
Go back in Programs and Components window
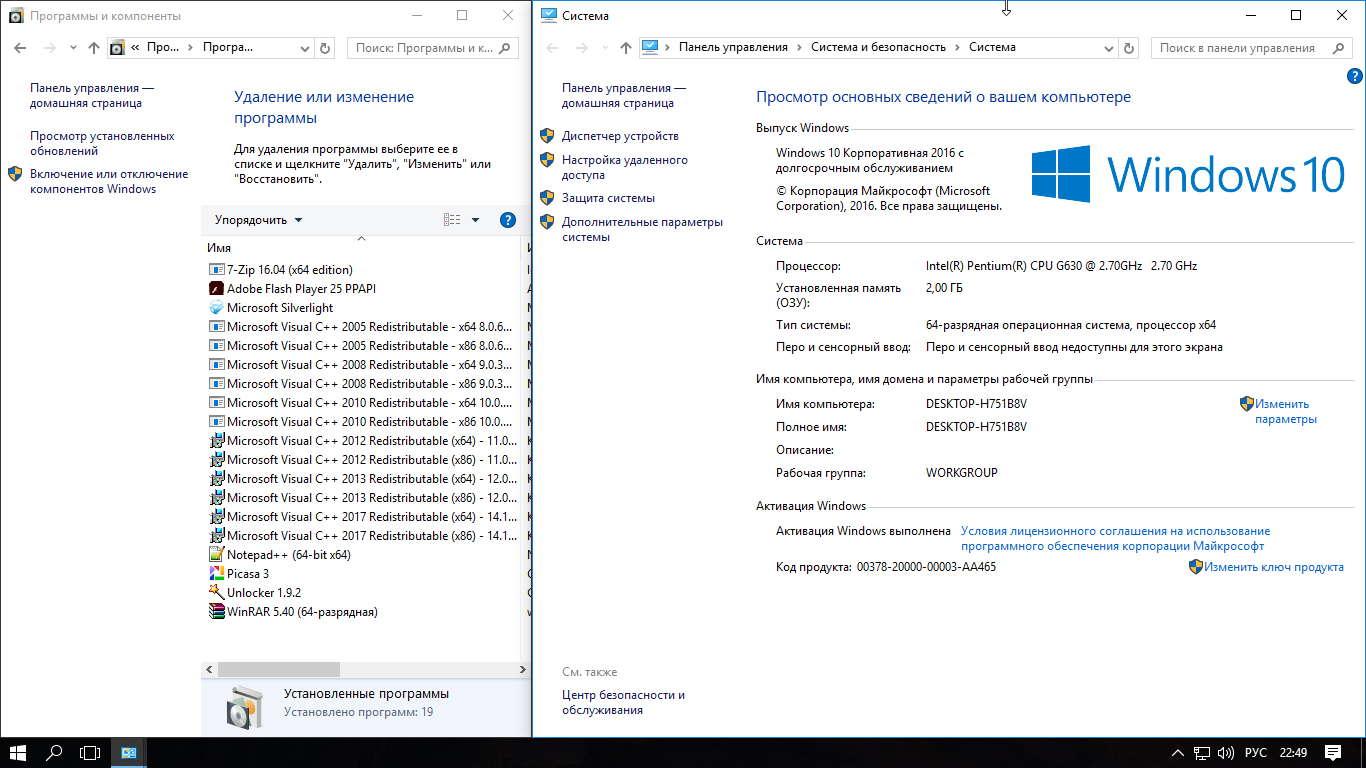(20, 47)
